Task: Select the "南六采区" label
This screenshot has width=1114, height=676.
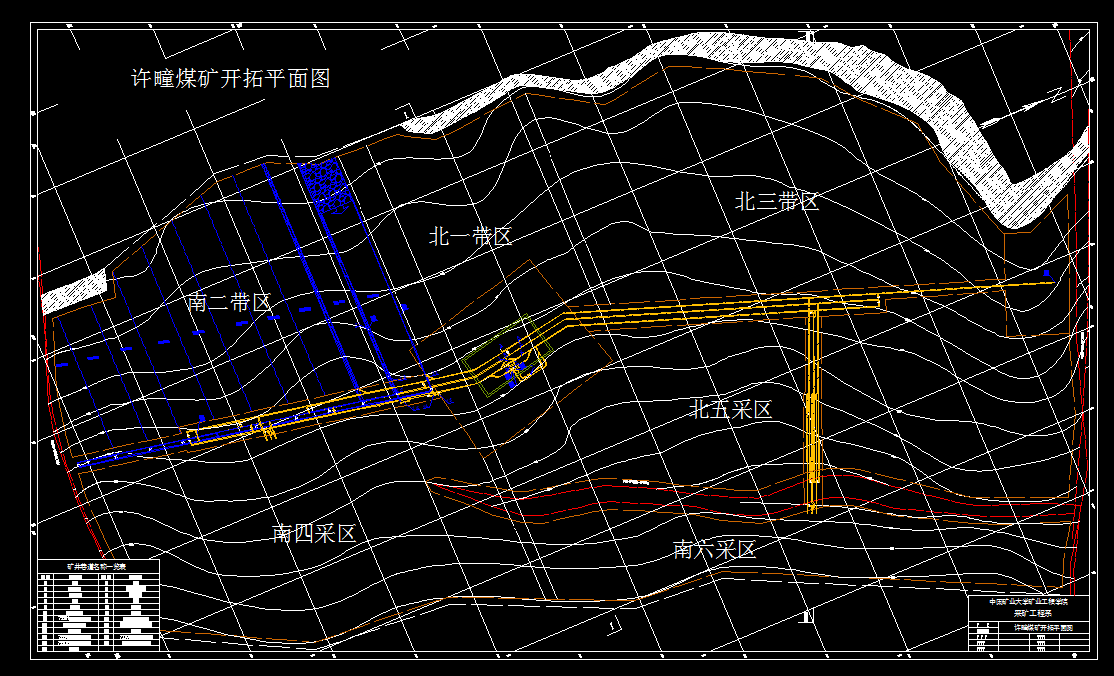Action: (714, 549)
